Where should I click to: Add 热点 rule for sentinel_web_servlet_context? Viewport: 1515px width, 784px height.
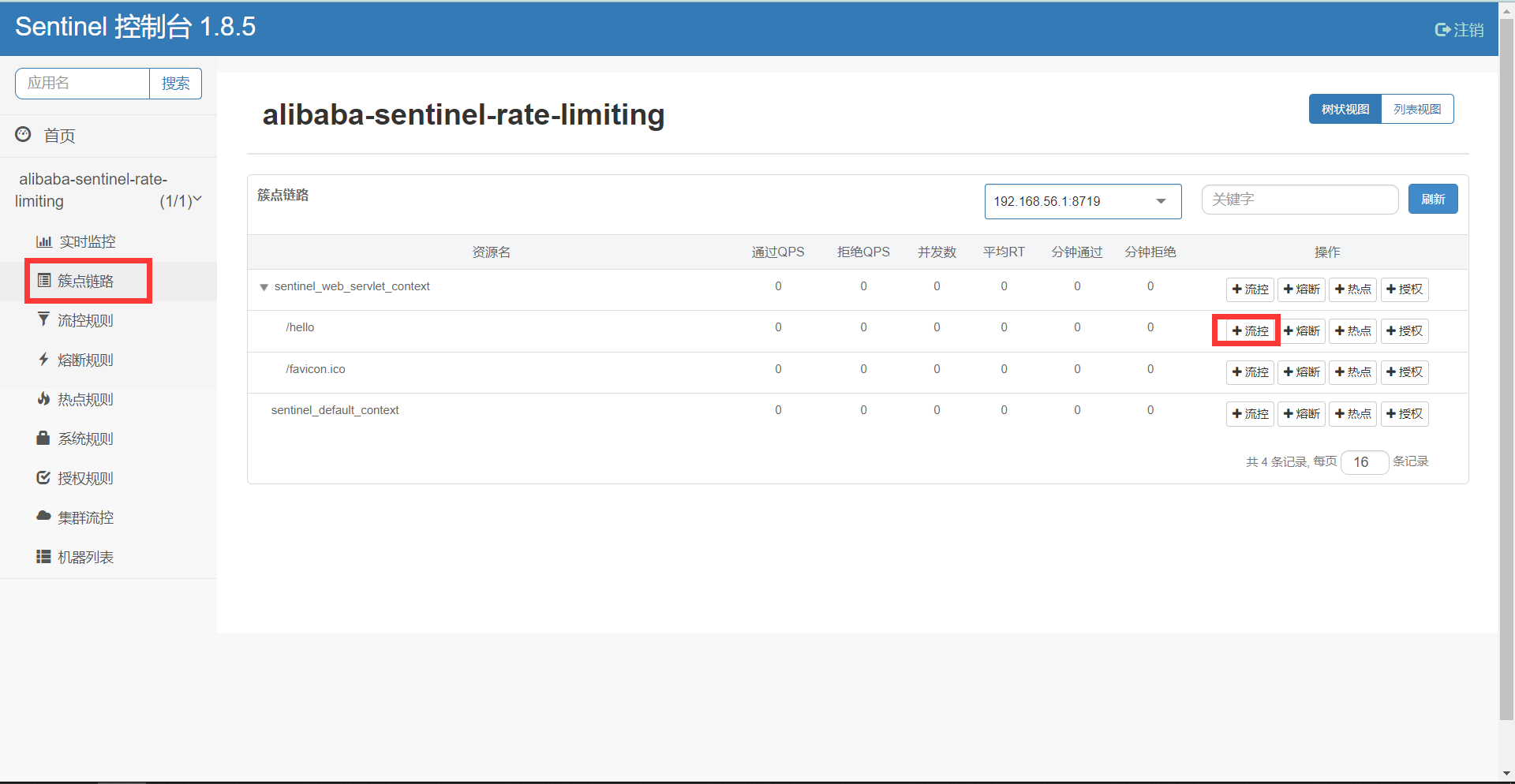[1352, 289]
